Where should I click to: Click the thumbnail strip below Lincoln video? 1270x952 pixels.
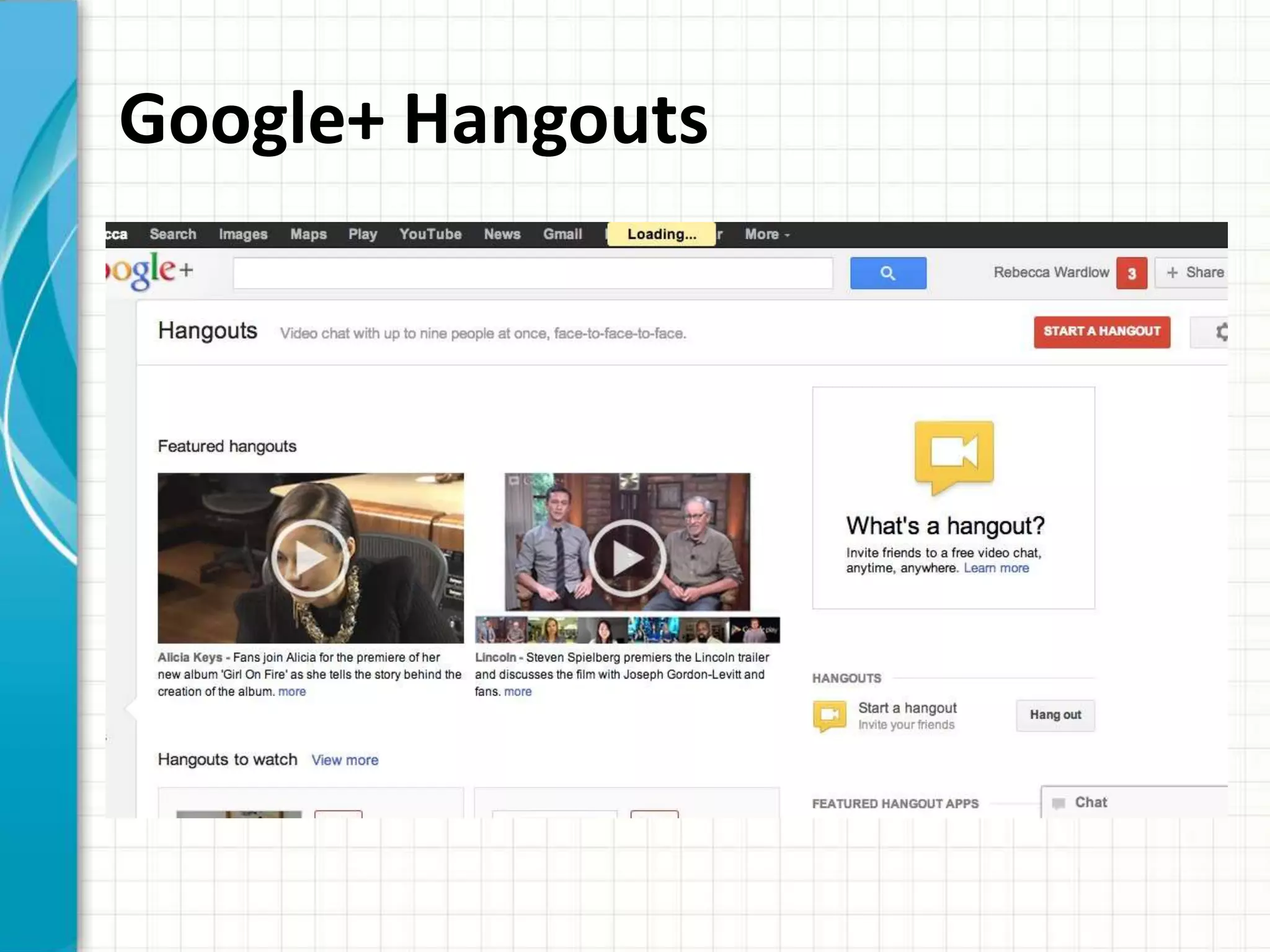pos(627,630)
